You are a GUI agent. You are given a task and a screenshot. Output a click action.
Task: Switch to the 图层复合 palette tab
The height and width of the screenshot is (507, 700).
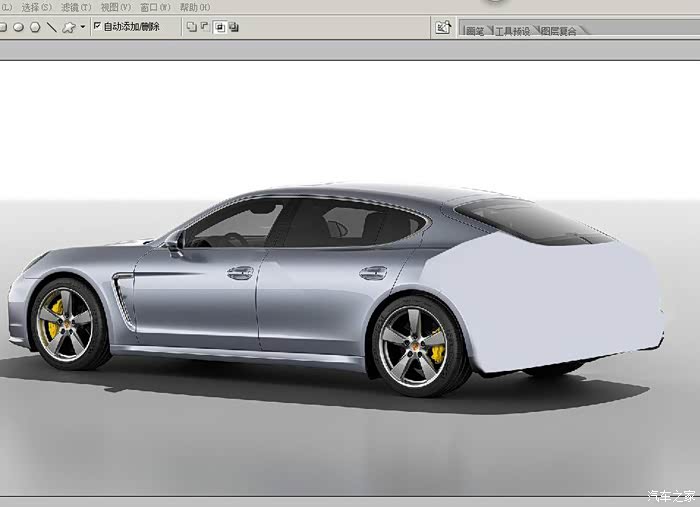558,31
